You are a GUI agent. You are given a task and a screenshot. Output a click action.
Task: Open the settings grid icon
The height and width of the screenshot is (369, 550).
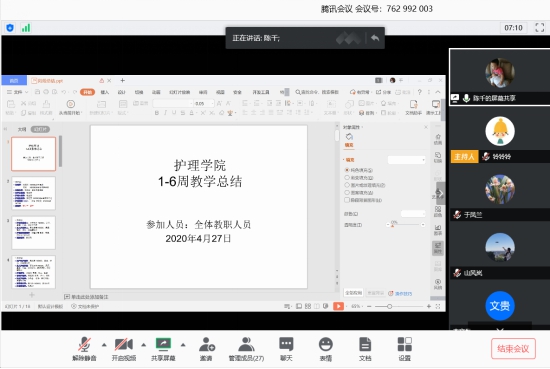click(404, 344)
